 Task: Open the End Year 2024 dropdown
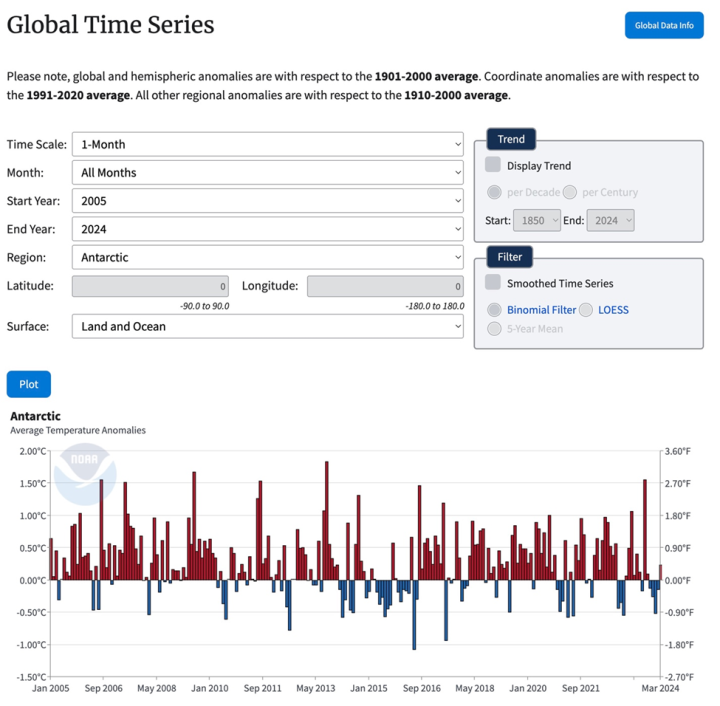pos(268,229)
